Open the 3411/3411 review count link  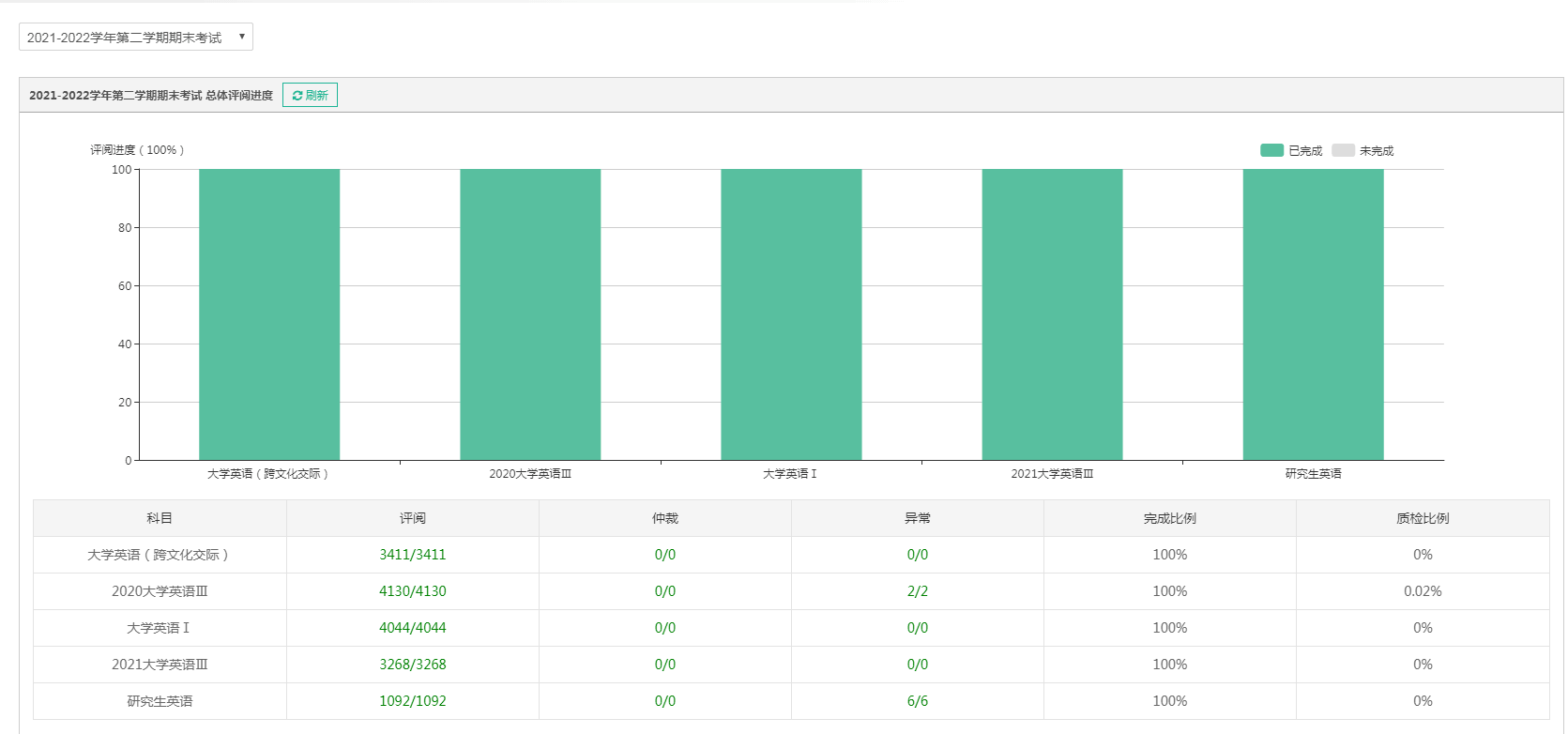(413, 555)
